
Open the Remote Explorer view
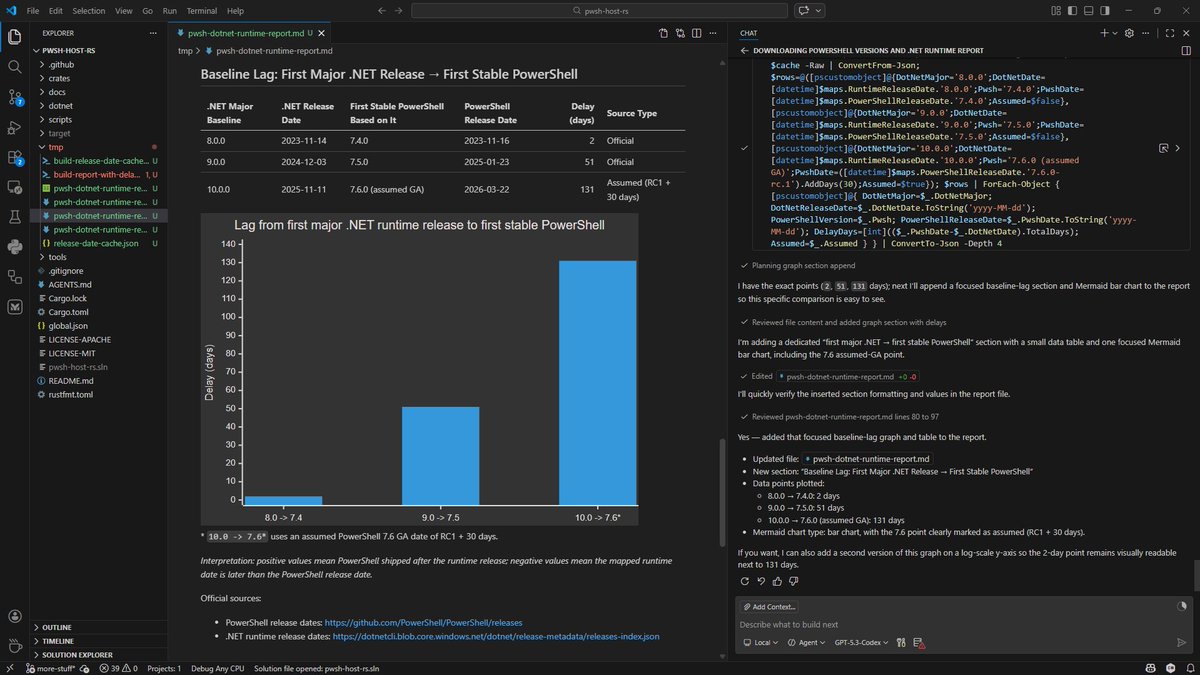15,188
